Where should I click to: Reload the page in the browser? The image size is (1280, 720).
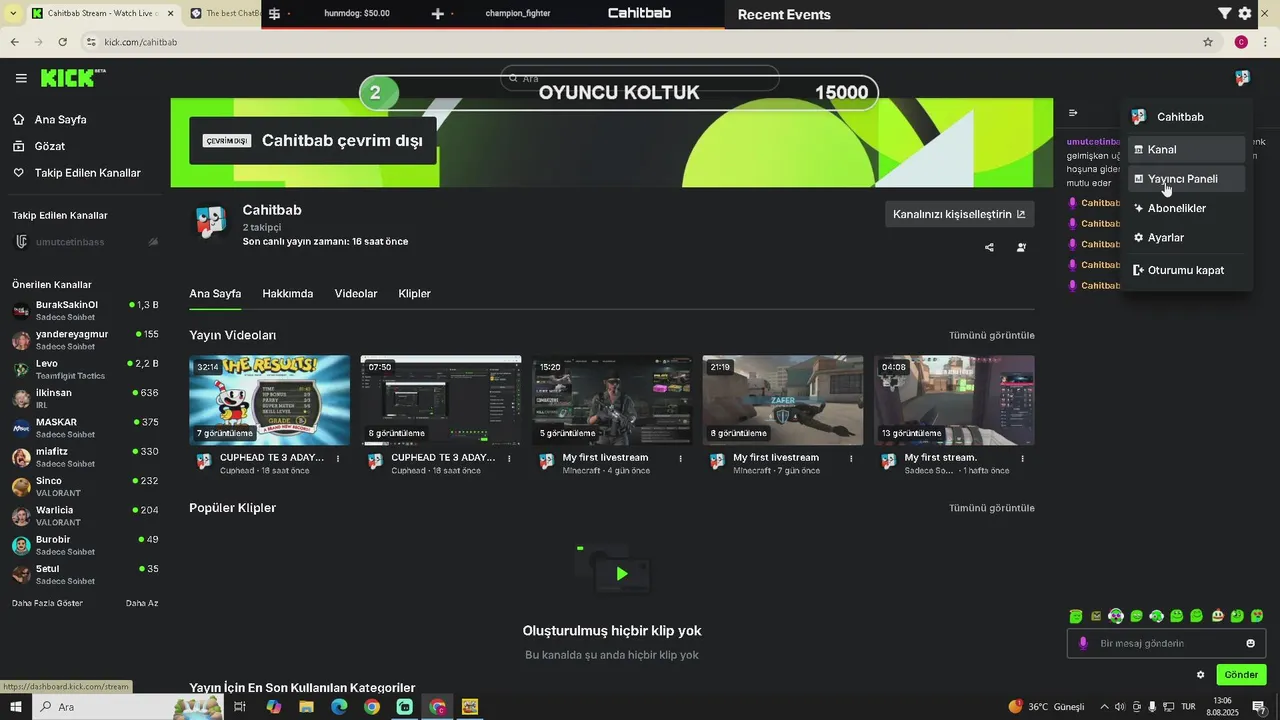click(63, 42)
